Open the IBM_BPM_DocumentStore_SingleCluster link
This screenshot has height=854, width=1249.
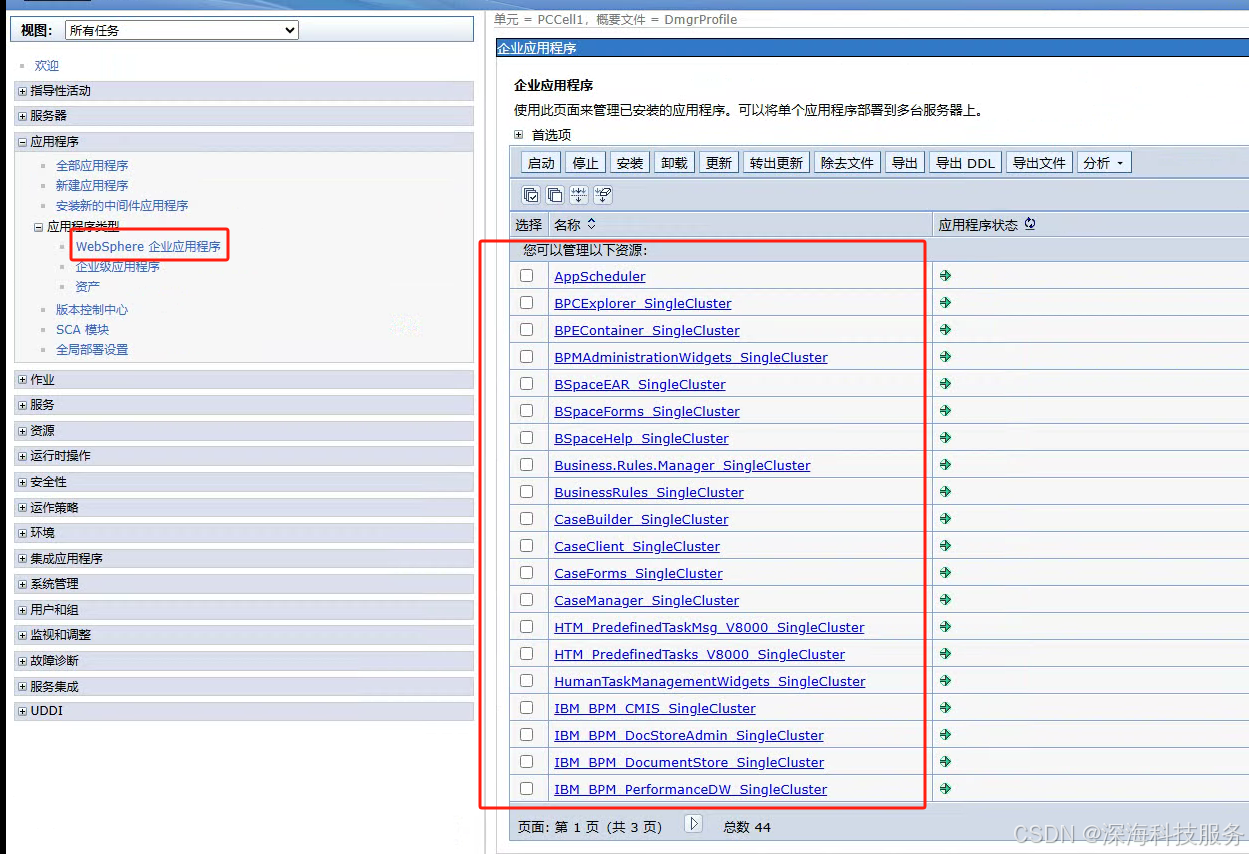point(689,762)
